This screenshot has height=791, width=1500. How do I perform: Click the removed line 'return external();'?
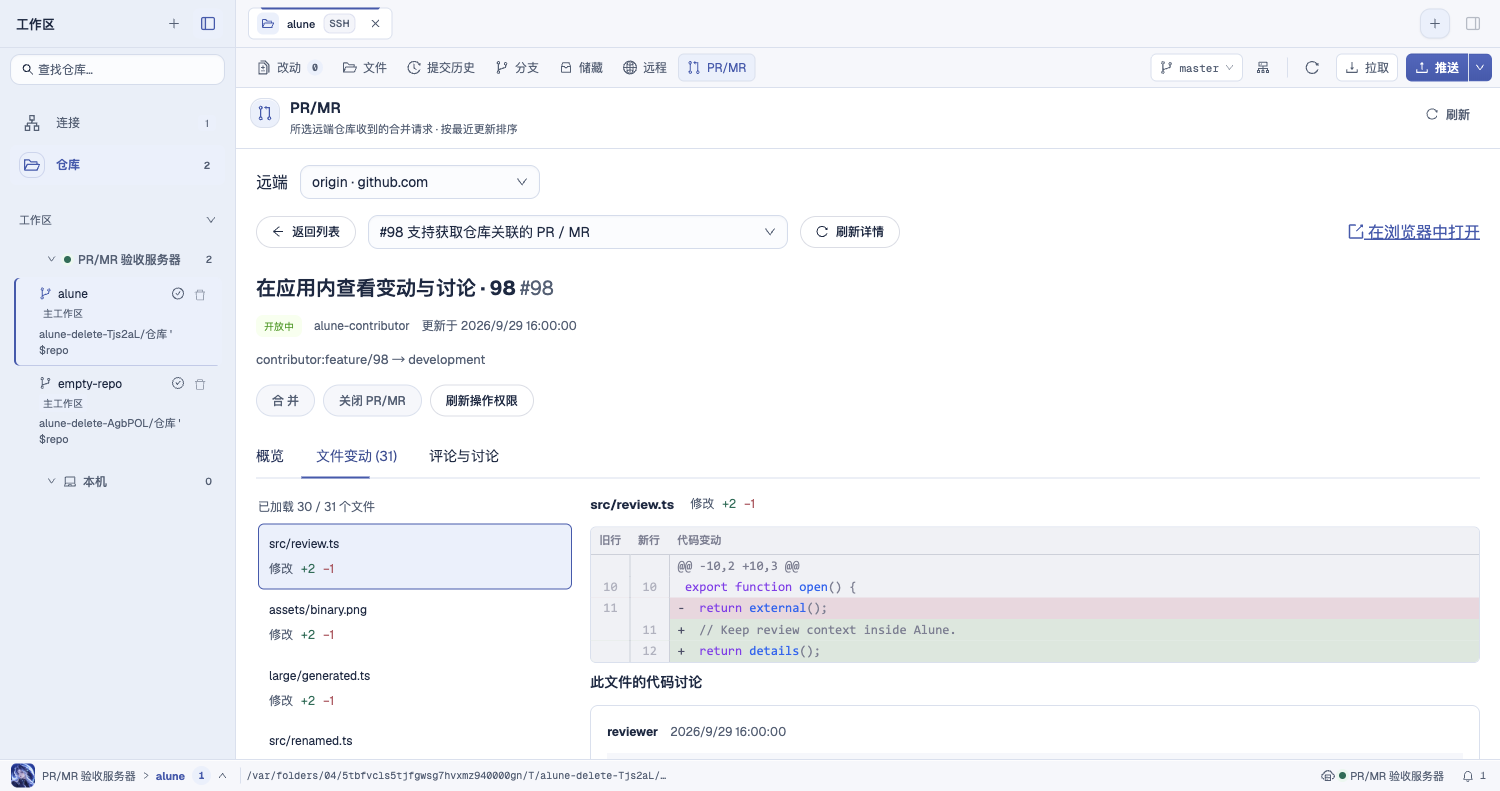tap(1035, 608)
